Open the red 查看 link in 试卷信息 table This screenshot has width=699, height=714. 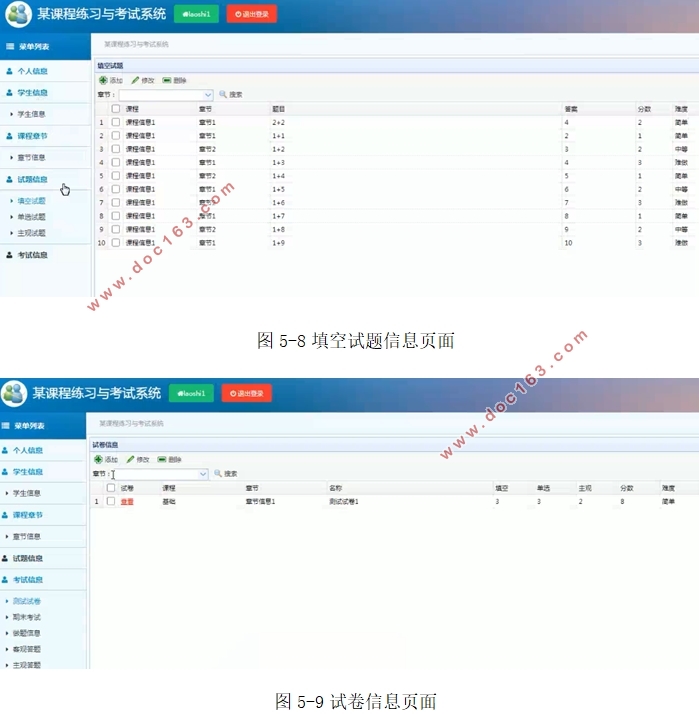click(x=127, y=501)
